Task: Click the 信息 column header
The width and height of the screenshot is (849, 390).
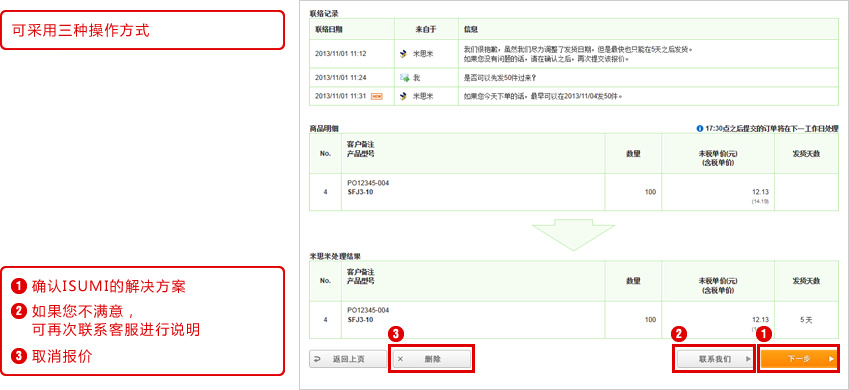Action: point(471,29)
